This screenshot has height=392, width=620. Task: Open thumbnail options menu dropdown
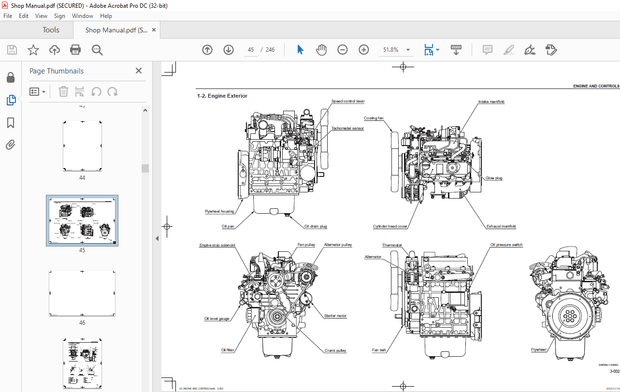[38, 92]
